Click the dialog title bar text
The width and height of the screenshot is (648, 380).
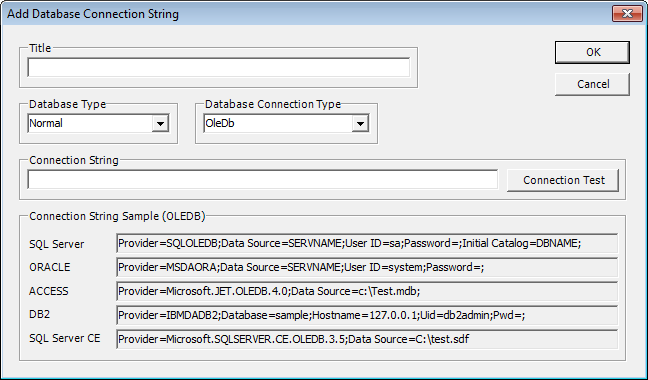point(93,14)
